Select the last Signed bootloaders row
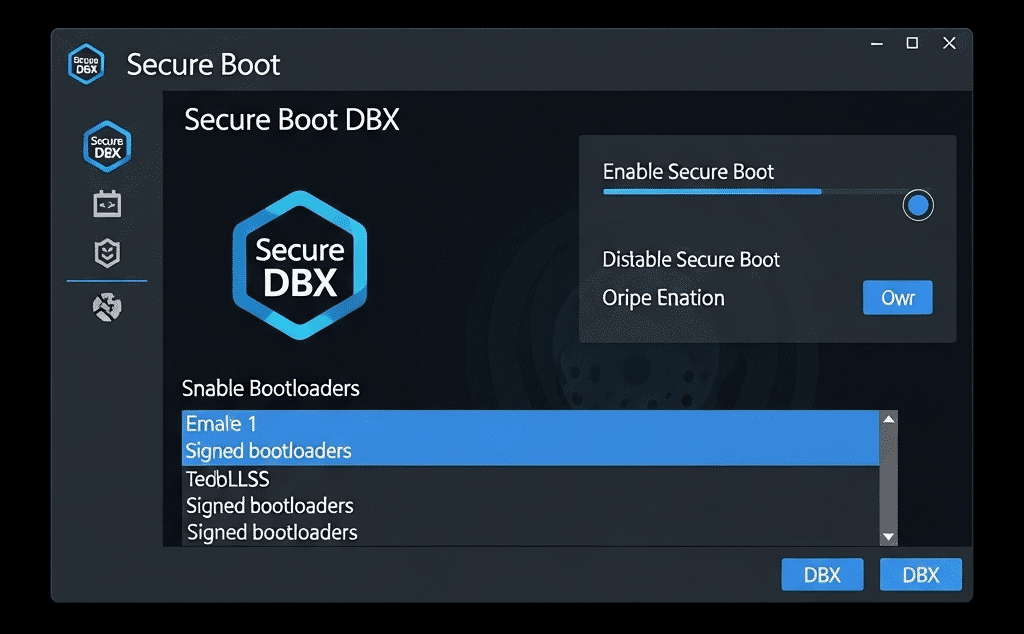This screenshot has width=1024, height=634. pyautogui.click(x=530, y=532)
